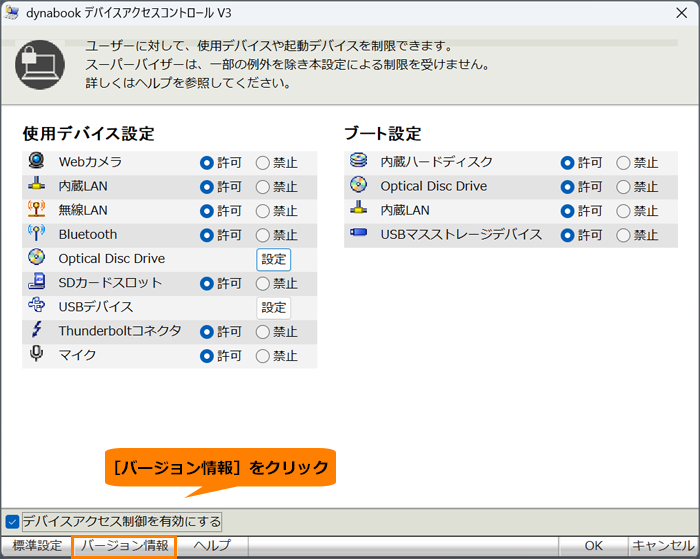Click the Webカメラ label

[x=90, y=162]
